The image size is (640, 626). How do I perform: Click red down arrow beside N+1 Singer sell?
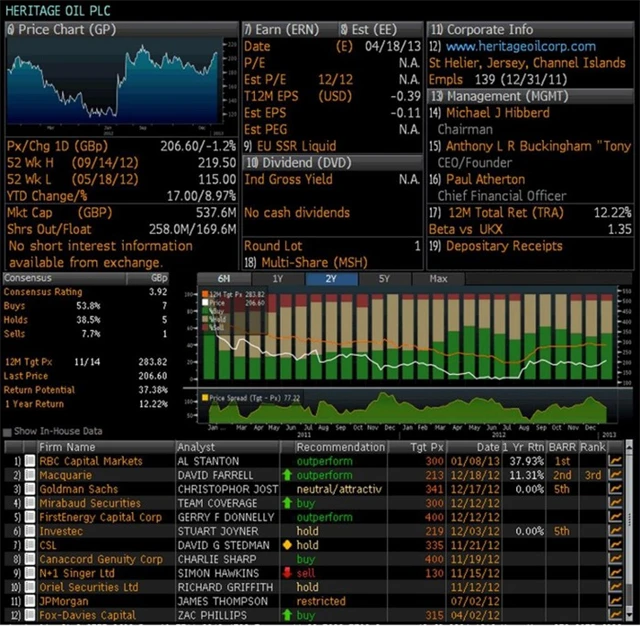click(x=287, y=574)
